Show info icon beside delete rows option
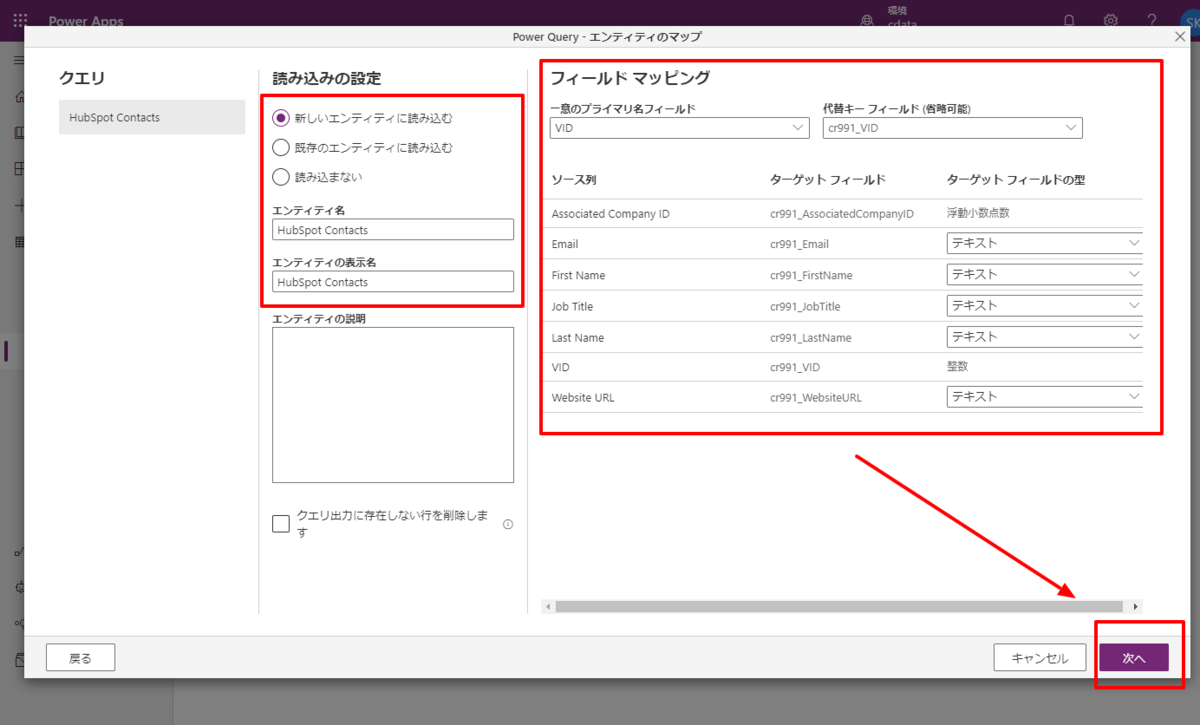This screenshot has width=1200, height=725. tap(508, 524)
